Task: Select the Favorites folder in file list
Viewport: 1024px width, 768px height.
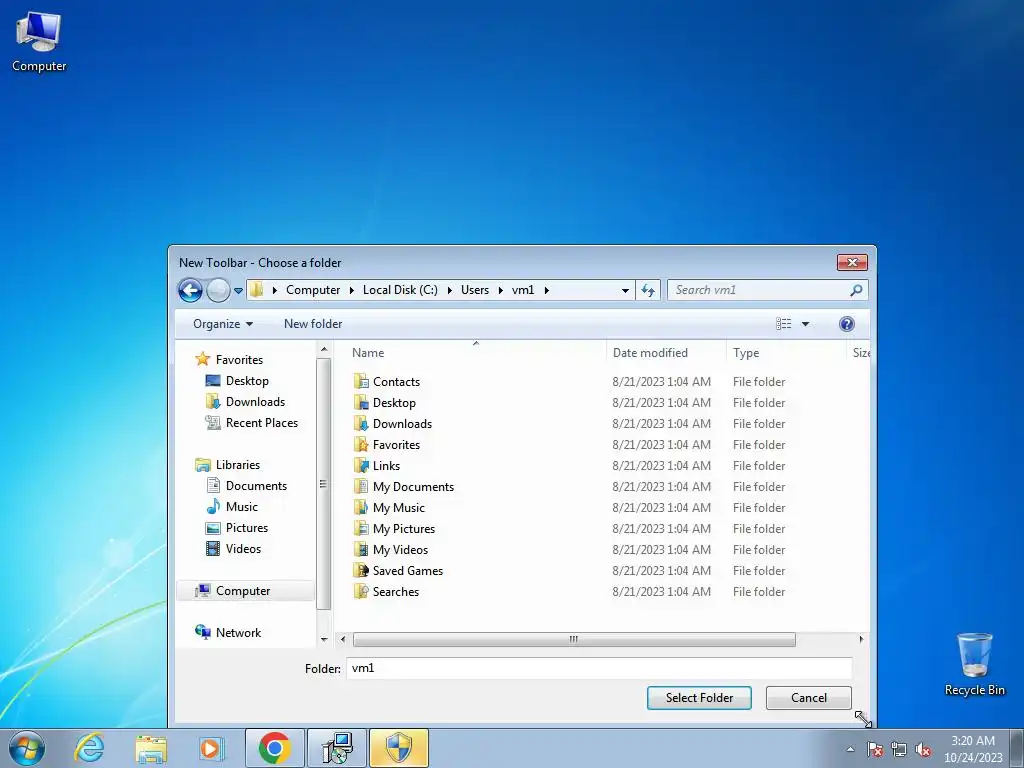Action: click(396, 445)
